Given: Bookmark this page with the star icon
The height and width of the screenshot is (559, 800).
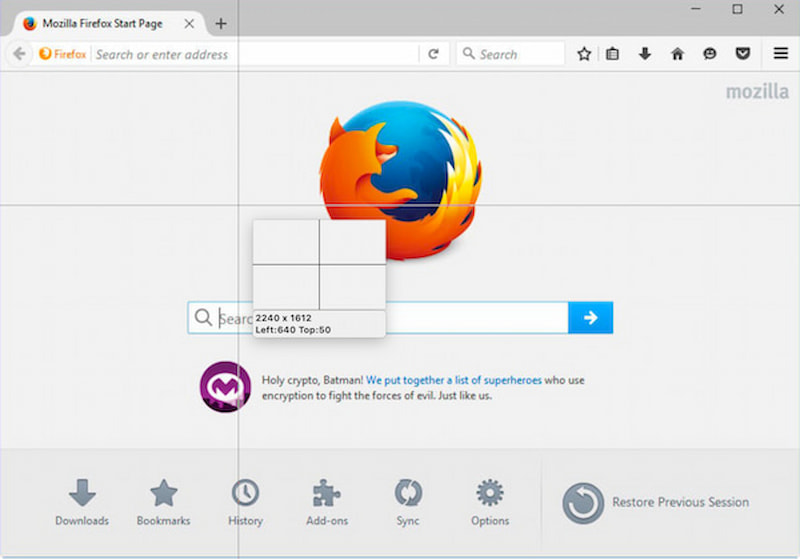Looking at the screenshot, I should 584,54.
